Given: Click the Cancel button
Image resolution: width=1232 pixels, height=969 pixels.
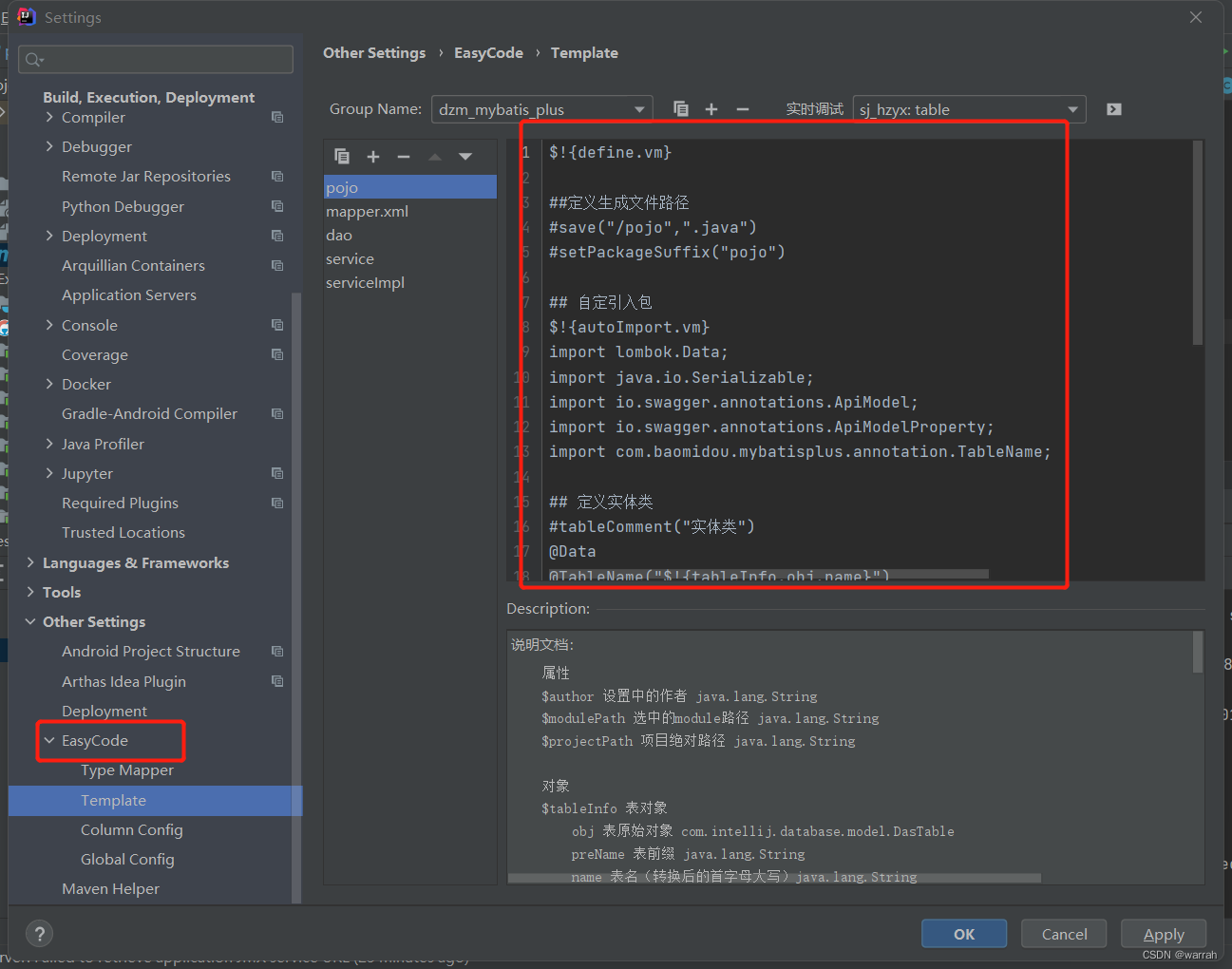Looking at the screenshot, I should point(1064,934).
